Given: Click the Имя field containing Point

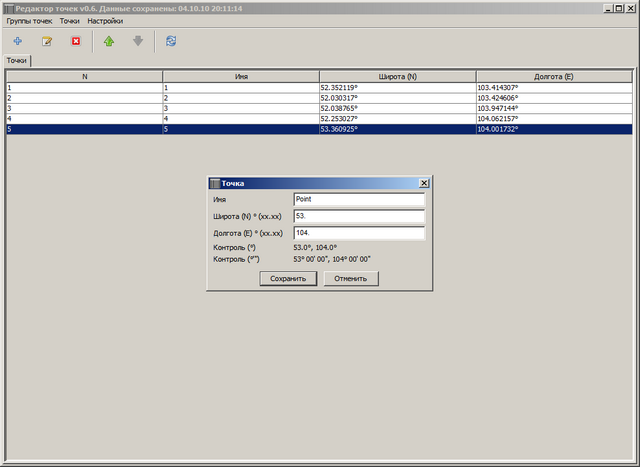Looking at the screenshot, I should pyautogui.click(x=359, y=199).
